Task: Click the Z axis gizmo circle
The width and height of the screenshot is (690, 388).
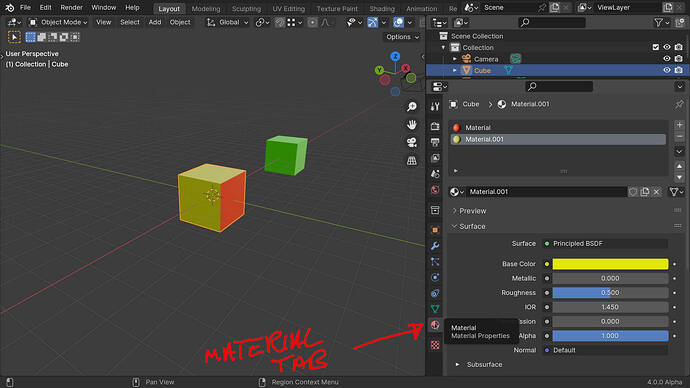Action: click(395, 56)
